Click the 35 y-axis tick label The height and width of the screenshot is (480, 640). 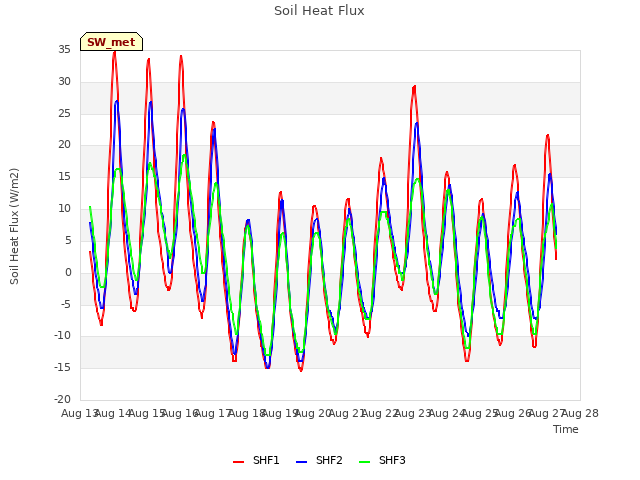64,50
